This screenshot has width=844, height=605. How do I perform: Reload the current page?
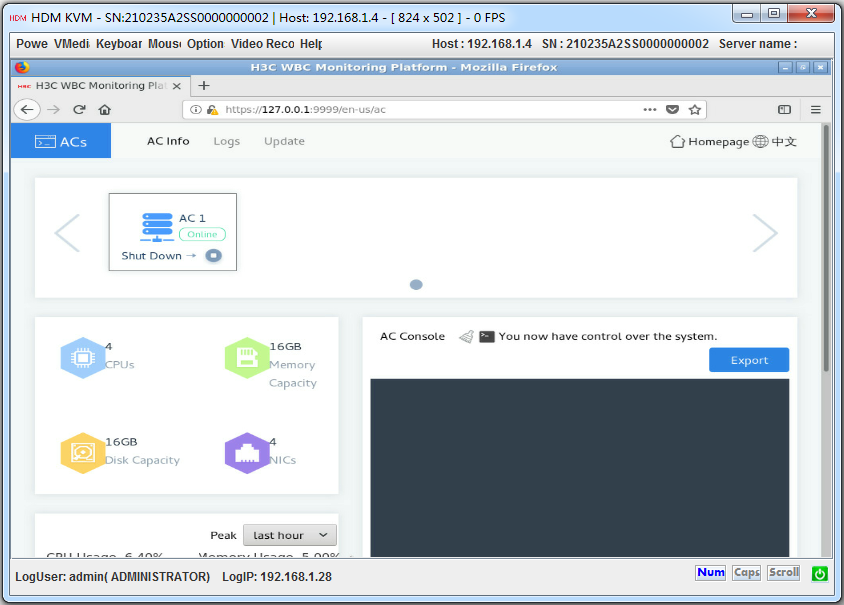[79, 110]
